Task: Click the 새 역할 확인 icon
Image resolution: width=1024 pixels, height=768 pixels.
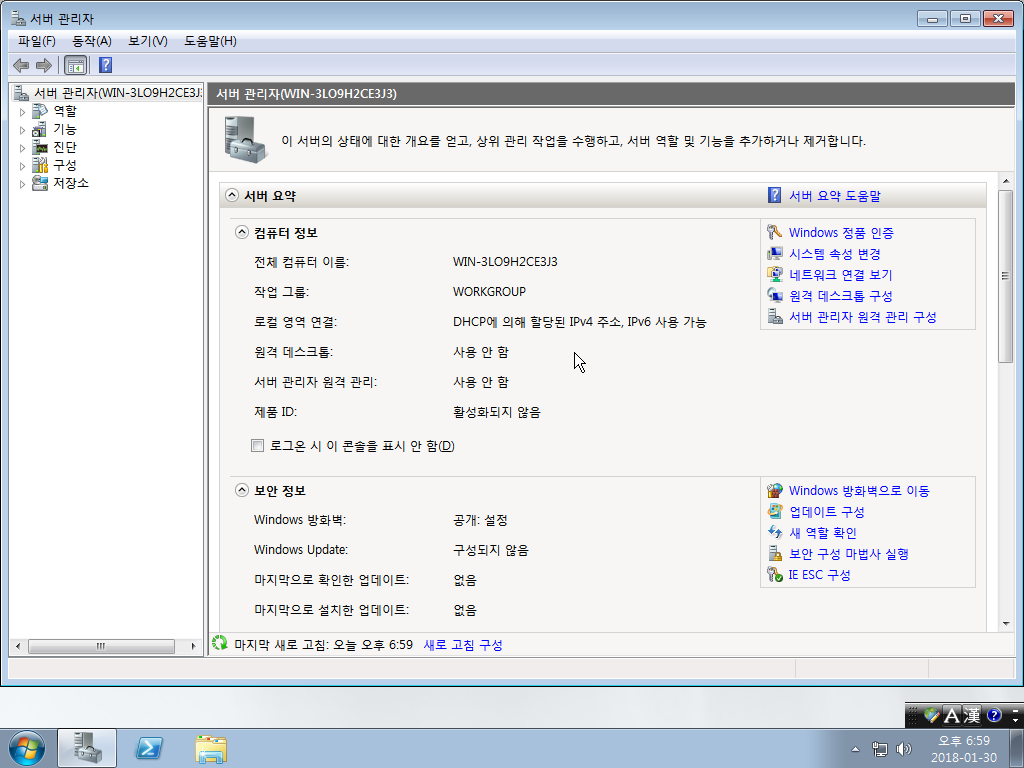Action: tap(775, 532)
